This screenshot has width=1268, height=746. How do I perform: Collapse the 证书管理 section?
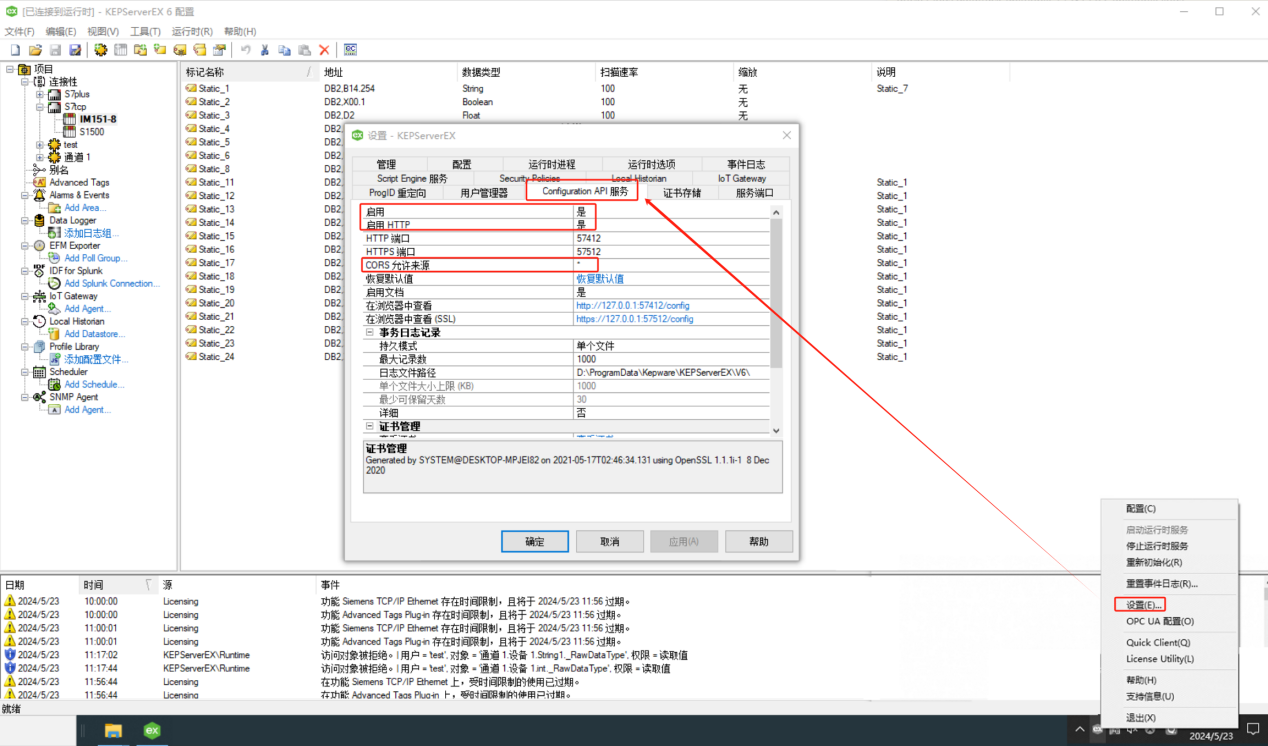[370, 425]
